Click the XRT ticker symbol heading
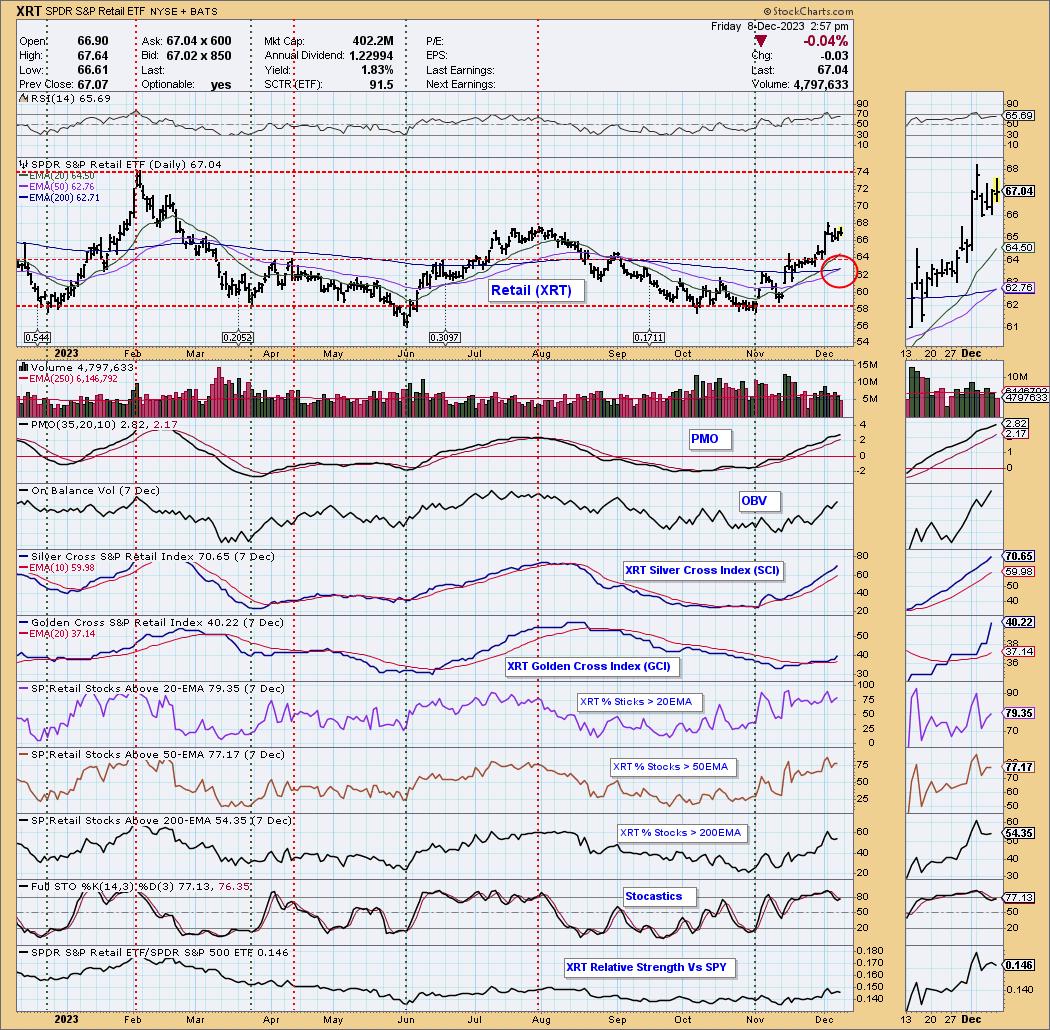Viewport: 1050px width, 1030px height. tap(29, 11)
